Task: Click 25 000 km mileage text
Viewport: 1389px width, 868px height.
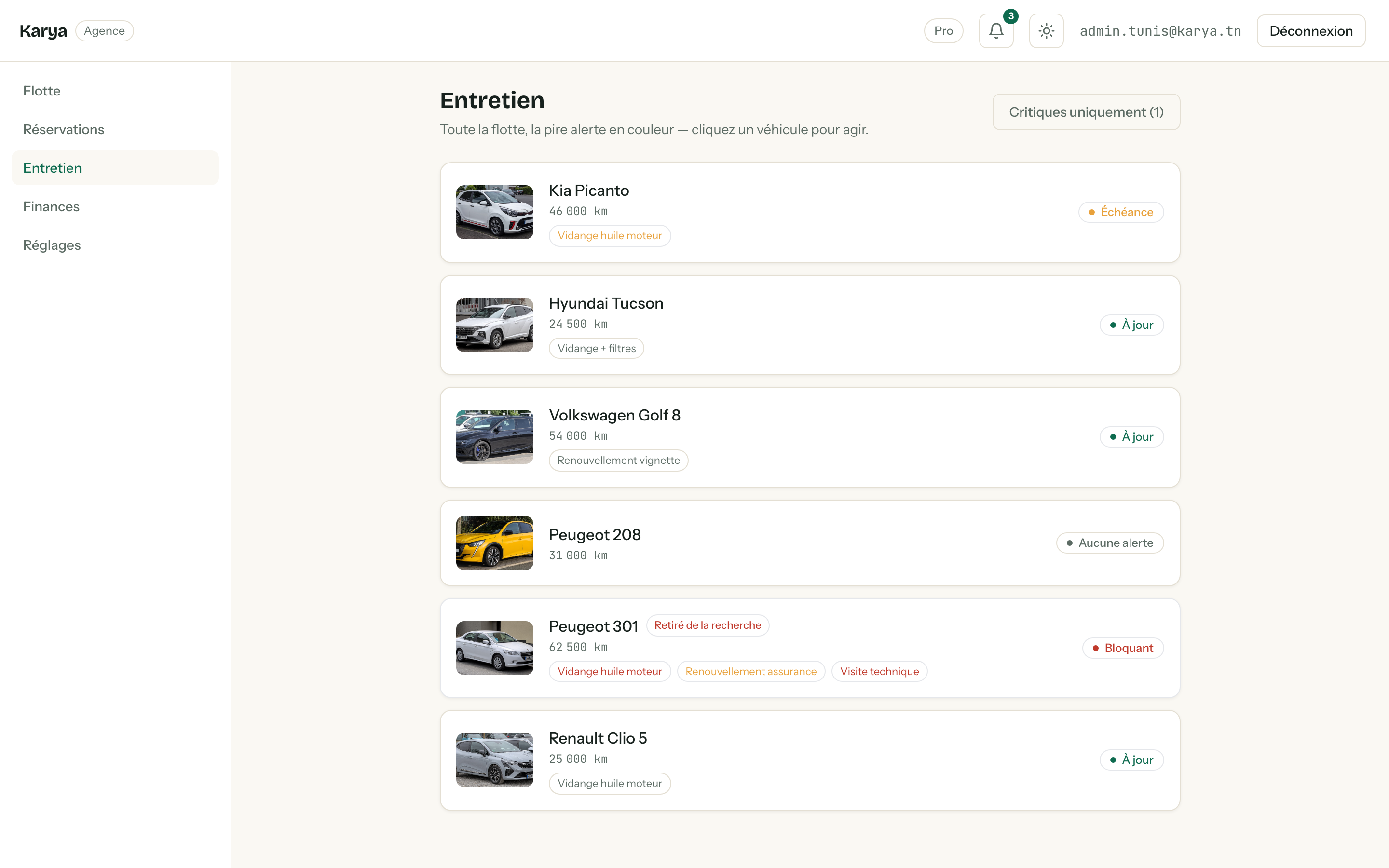Action: (x=578, y=759)
